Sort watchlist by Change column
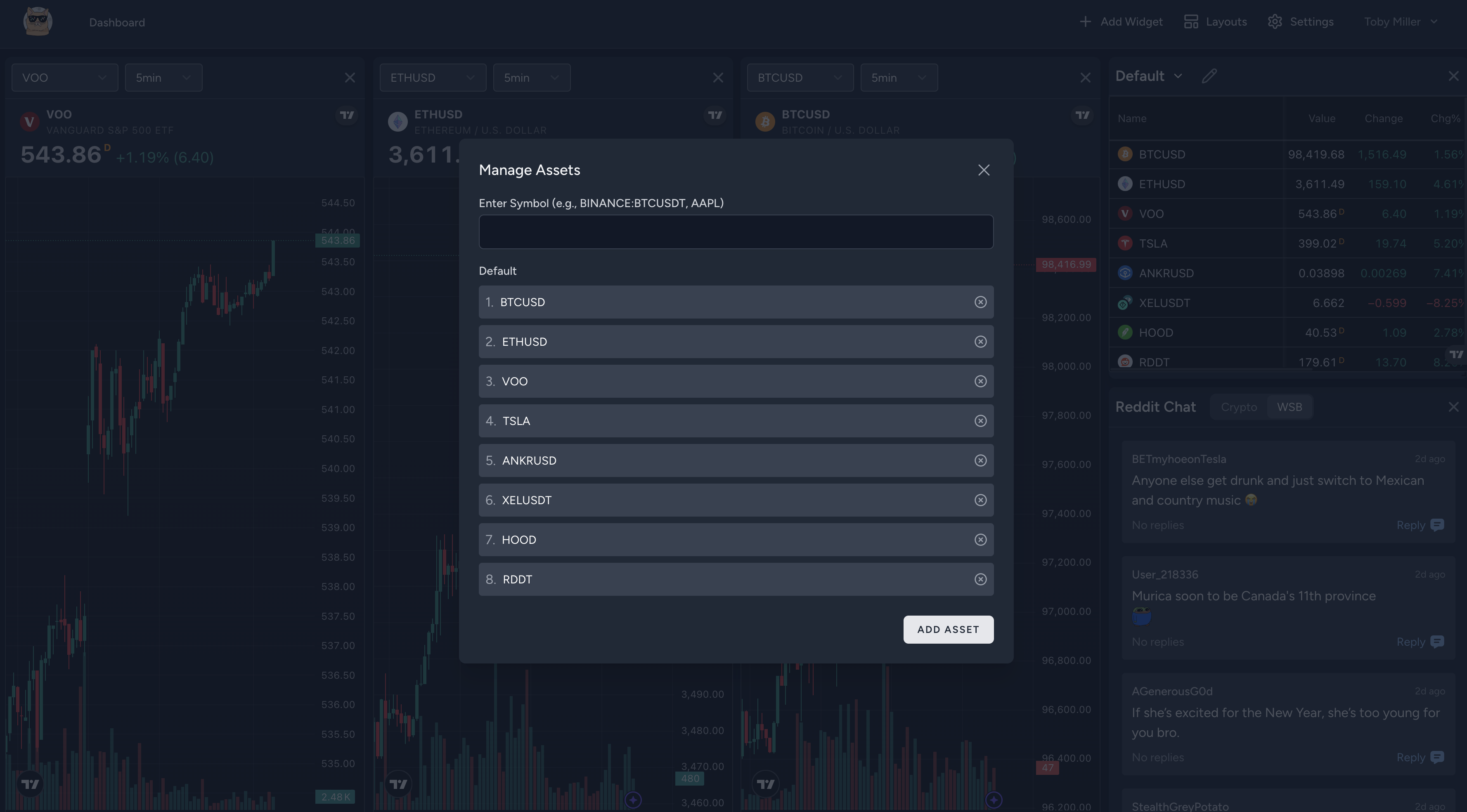 pyautogui.click(x=1383, y=118)
